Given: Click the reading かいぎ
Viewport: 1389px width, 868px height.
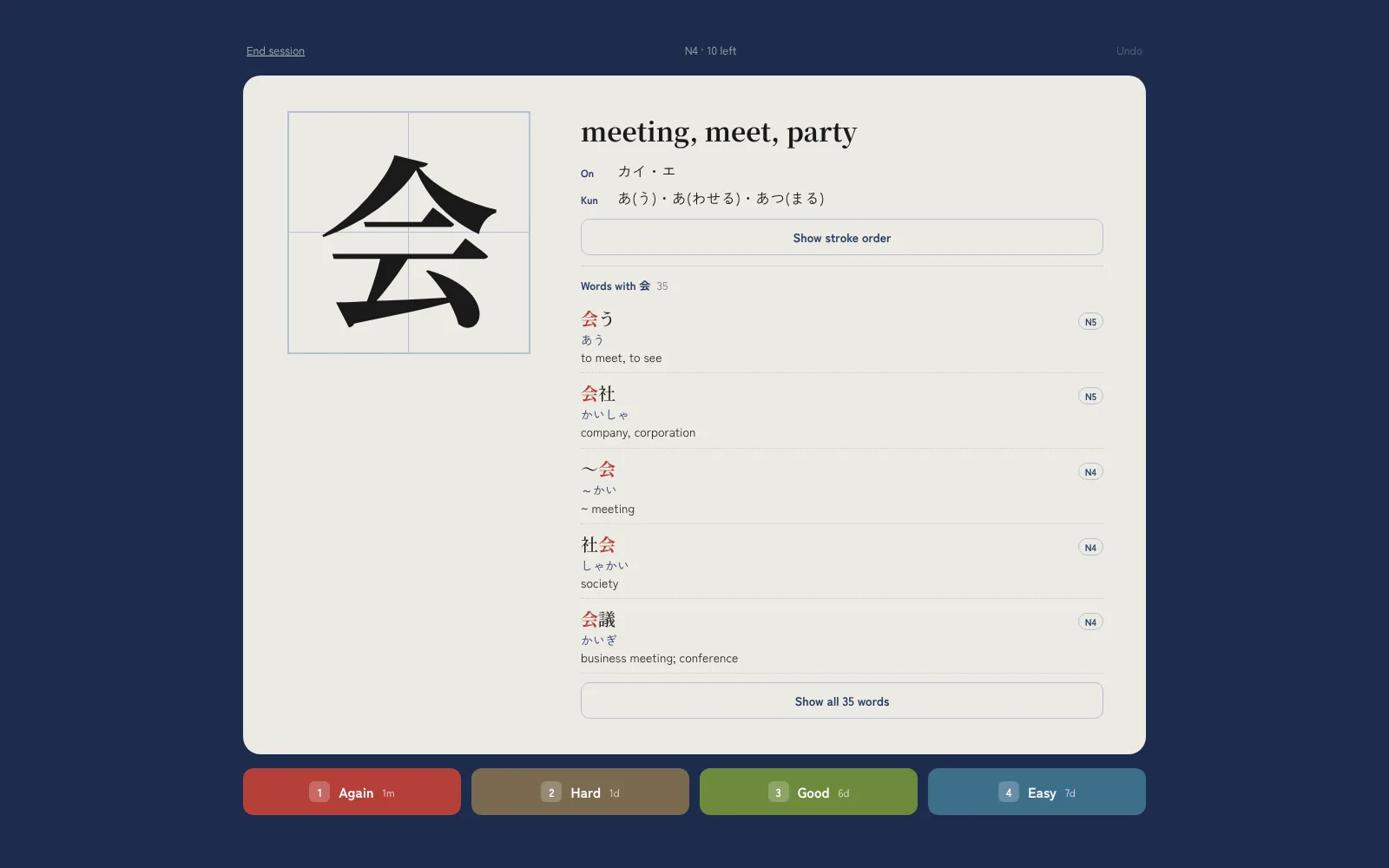Looking at the screenshot, I should [x=599, y=641].
